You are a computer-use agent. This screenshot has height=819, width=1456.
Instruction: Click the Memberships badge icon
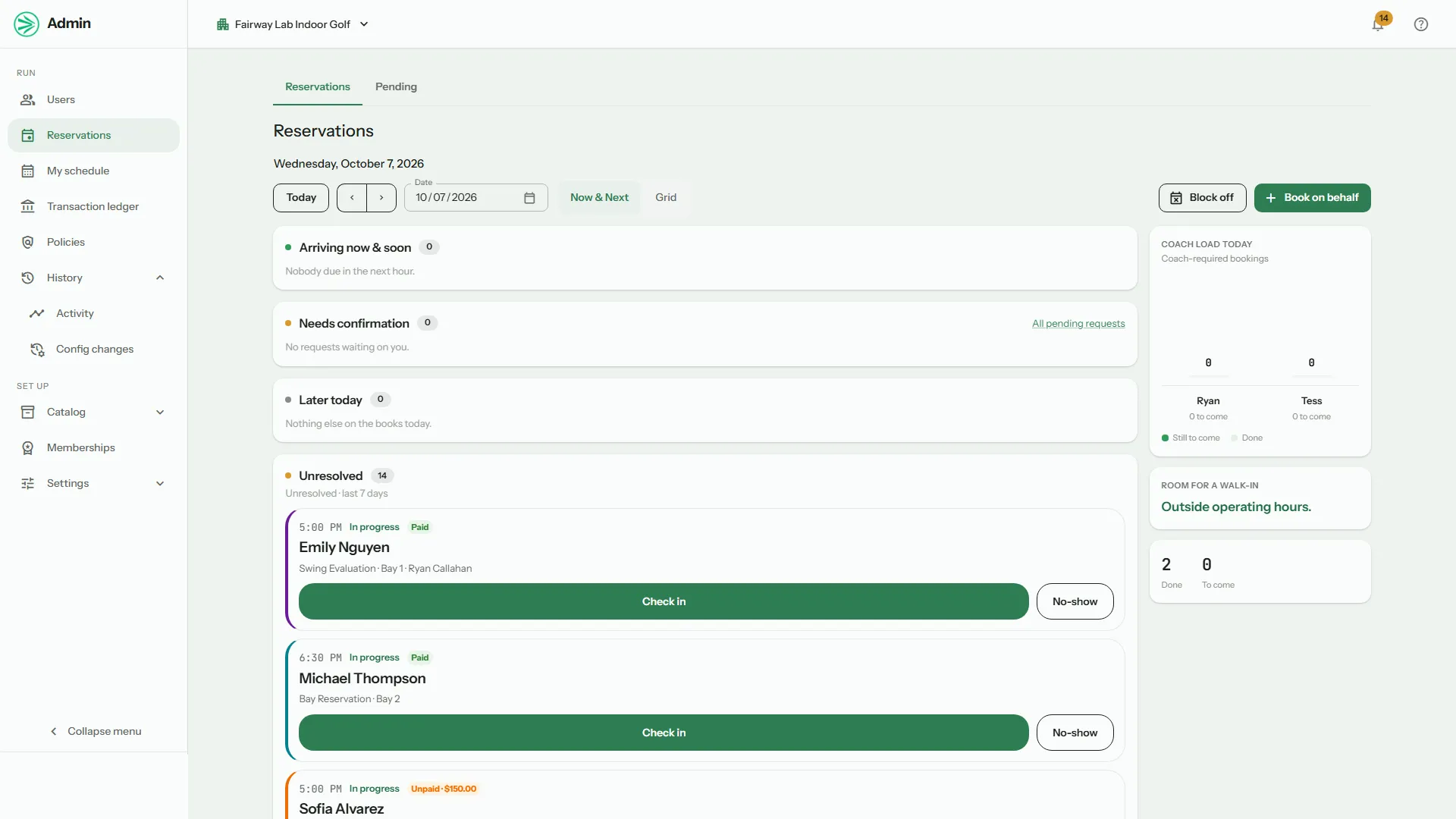(28, 447)
